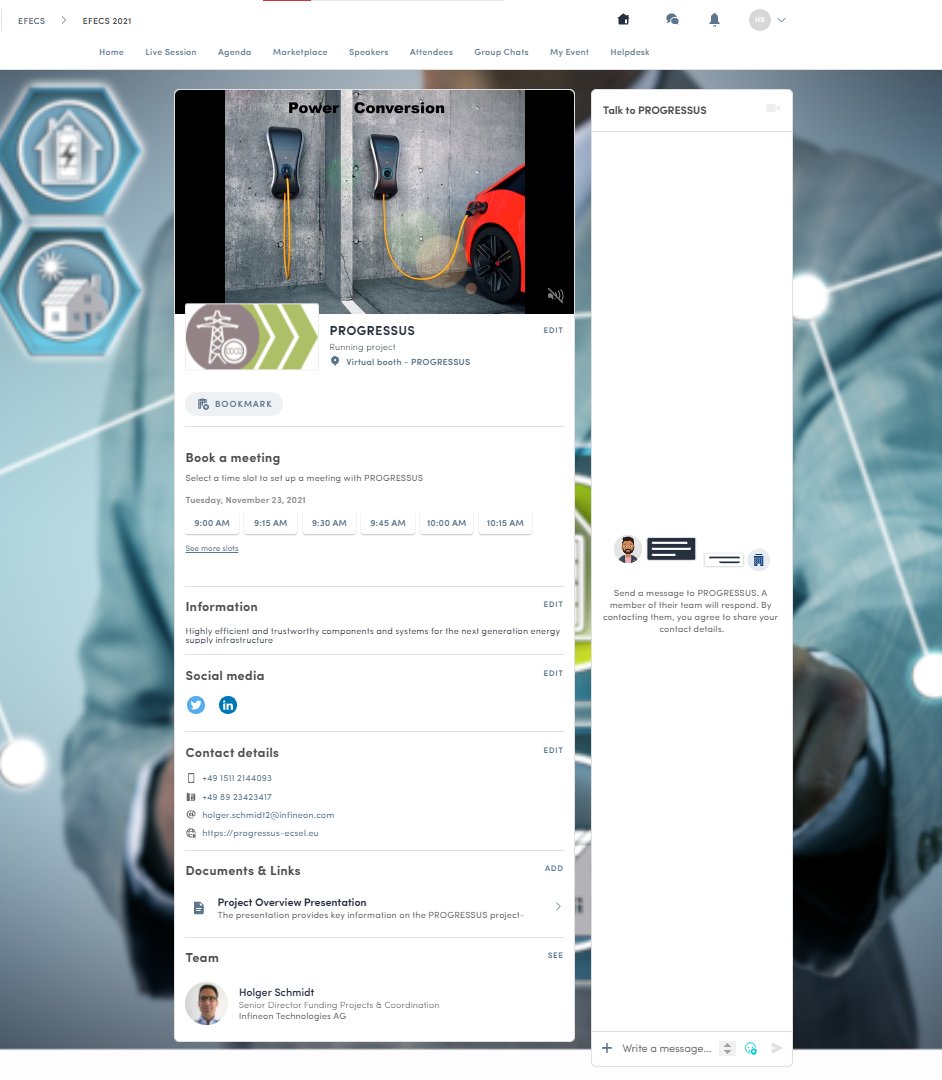The width and height of the screenshot is (942, 1080).
Task: Edit the Contact details section
Action: [553, 750]
